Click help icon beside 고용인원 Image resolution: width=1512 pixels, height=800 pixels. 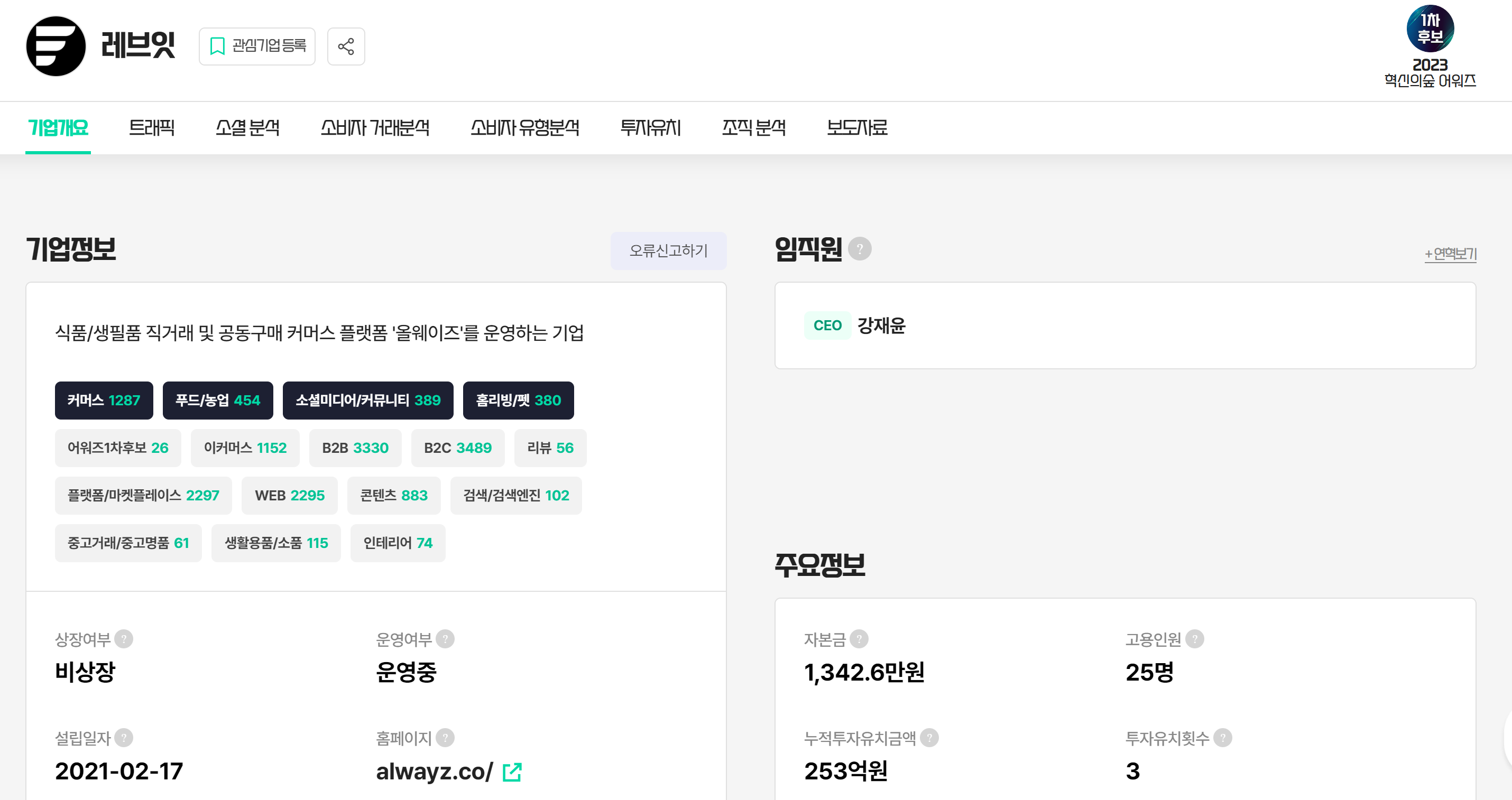[1194, 639]
